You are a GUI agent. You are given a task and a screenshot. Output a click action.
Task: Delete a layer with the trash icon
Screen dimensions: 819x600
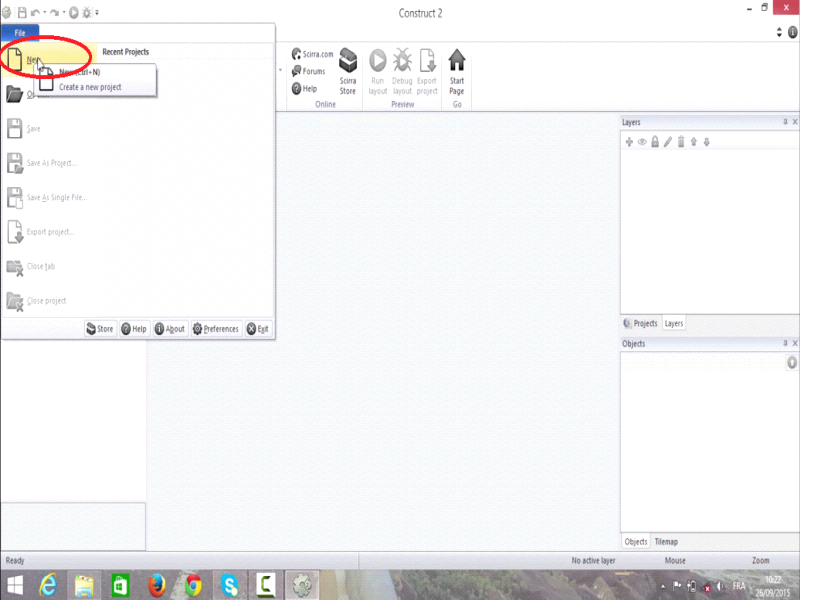(x=682, y=141)
